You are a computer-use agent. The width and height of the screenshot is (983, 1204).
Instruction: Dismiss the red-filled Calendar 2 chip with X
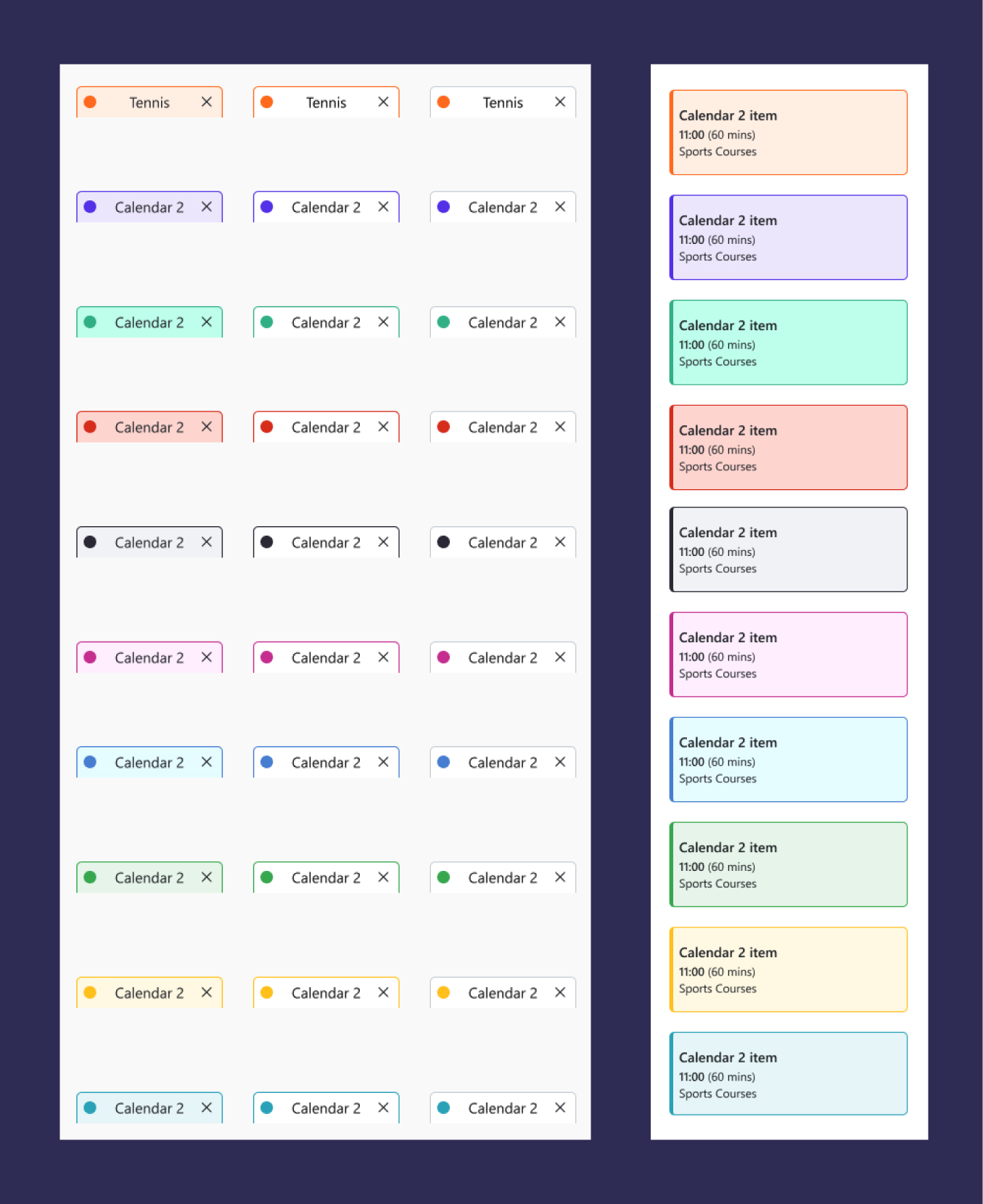click(207, 427)
